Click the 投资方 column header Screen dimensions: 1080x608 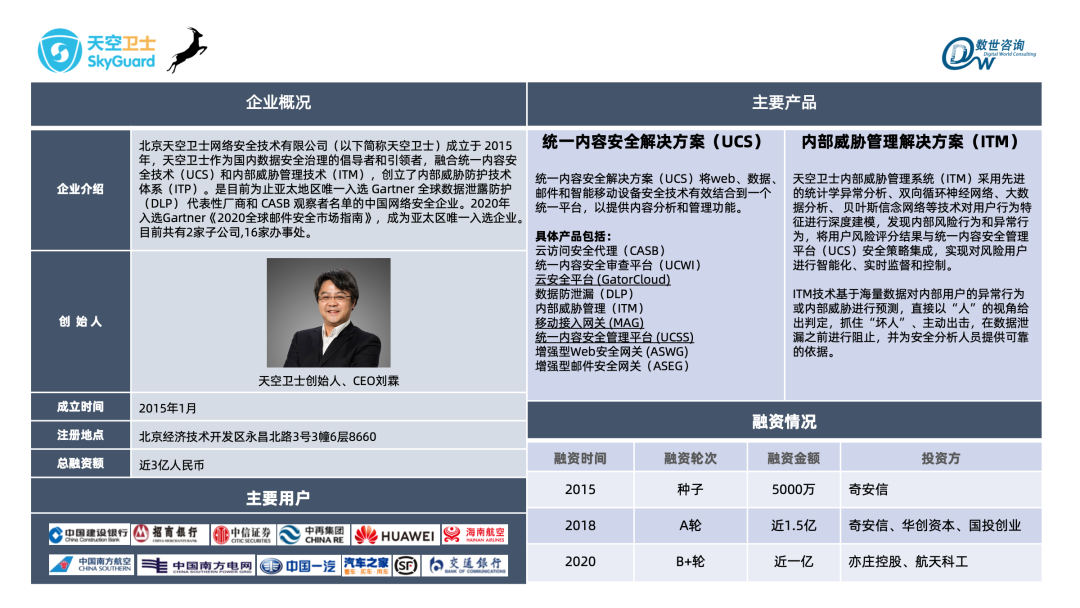pos(941,459)
